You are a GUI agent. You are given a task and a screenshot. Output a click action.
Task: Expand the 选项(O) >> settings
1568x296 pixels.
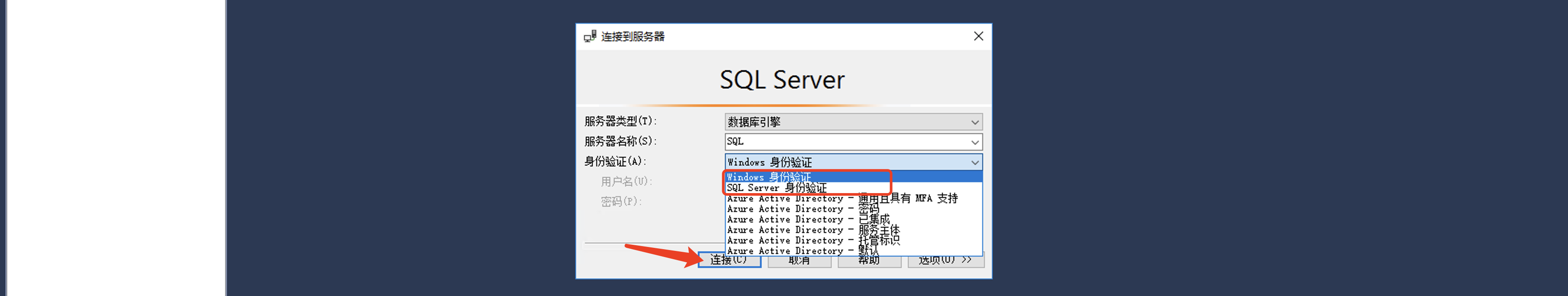pos(945,261)
